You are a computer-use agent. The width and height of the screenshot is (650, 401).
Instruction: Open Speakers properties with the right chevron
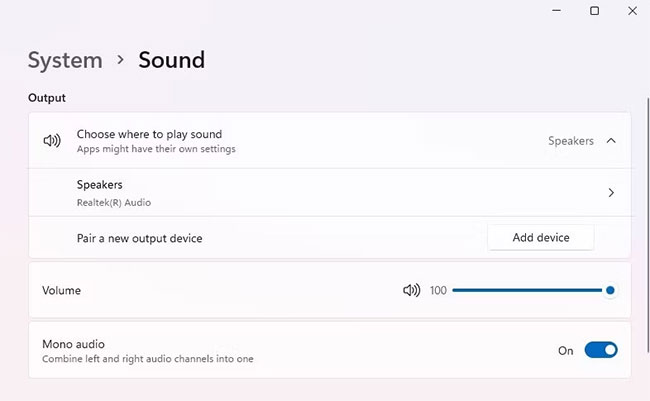pos(611,193)
